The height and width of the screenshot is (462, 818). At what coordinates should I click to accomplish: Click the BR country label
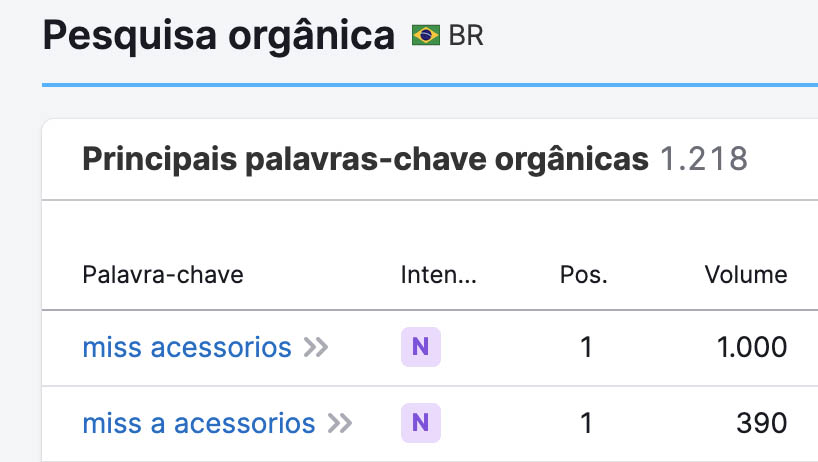(x=466, y=36)
